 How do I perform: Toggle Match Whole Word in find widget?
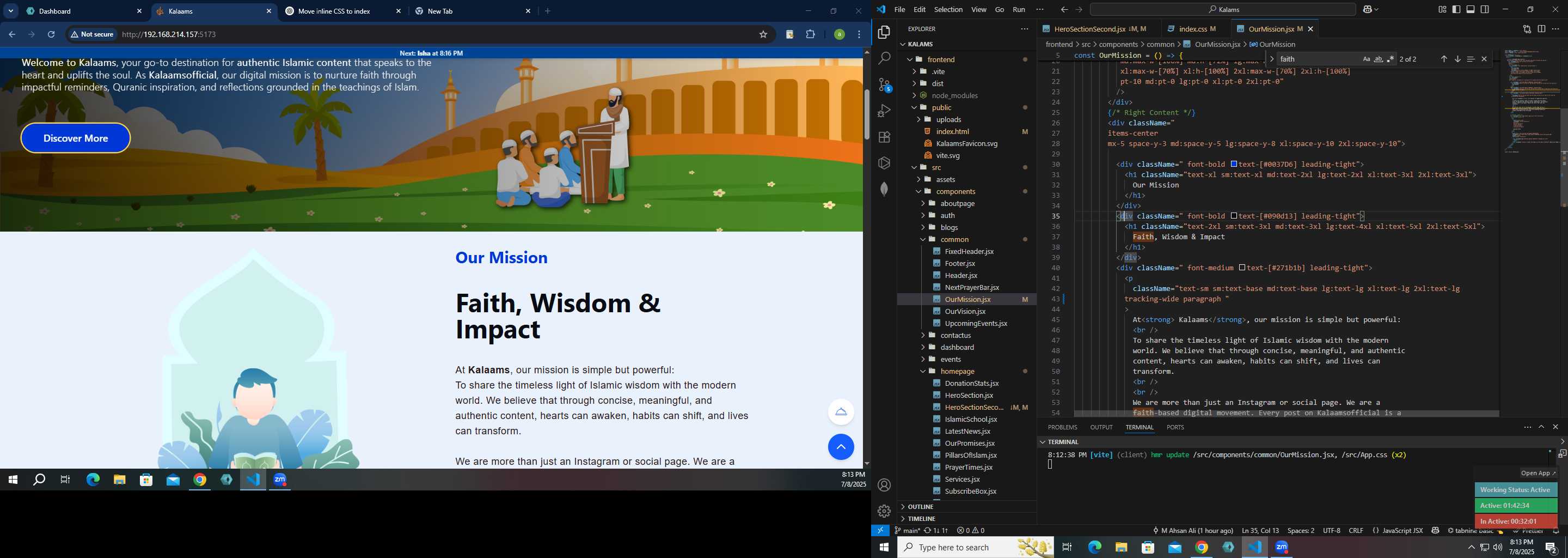point(1378,59)
